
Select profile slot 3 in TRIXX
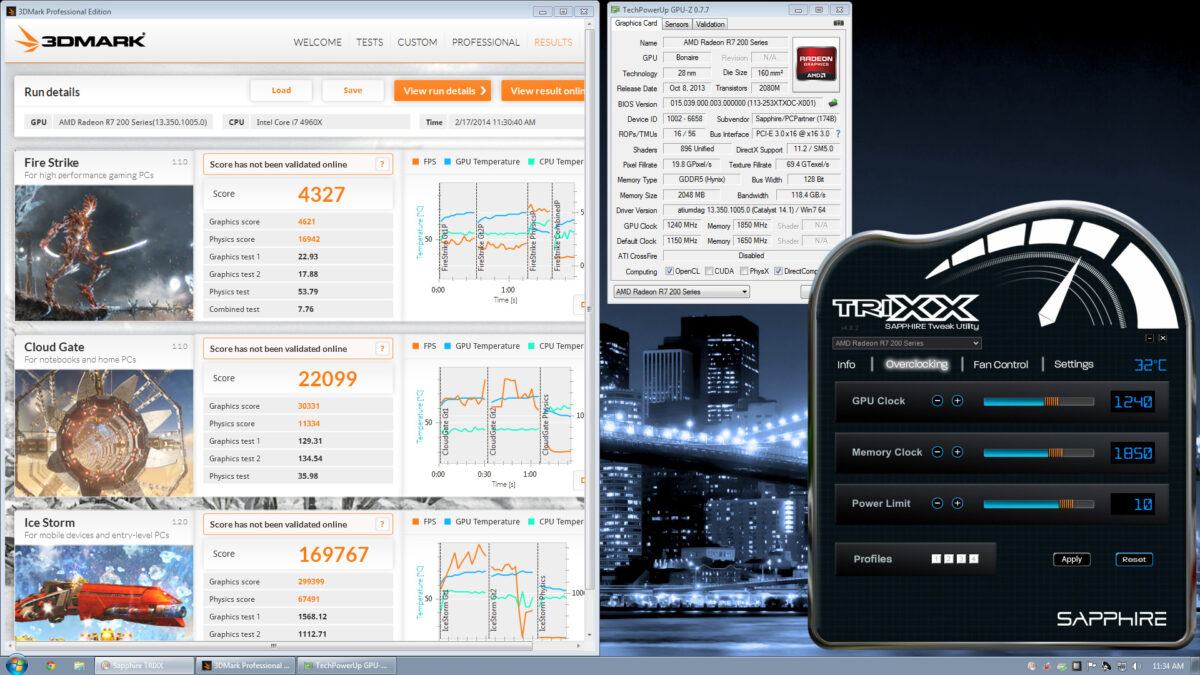pos(961,559)
